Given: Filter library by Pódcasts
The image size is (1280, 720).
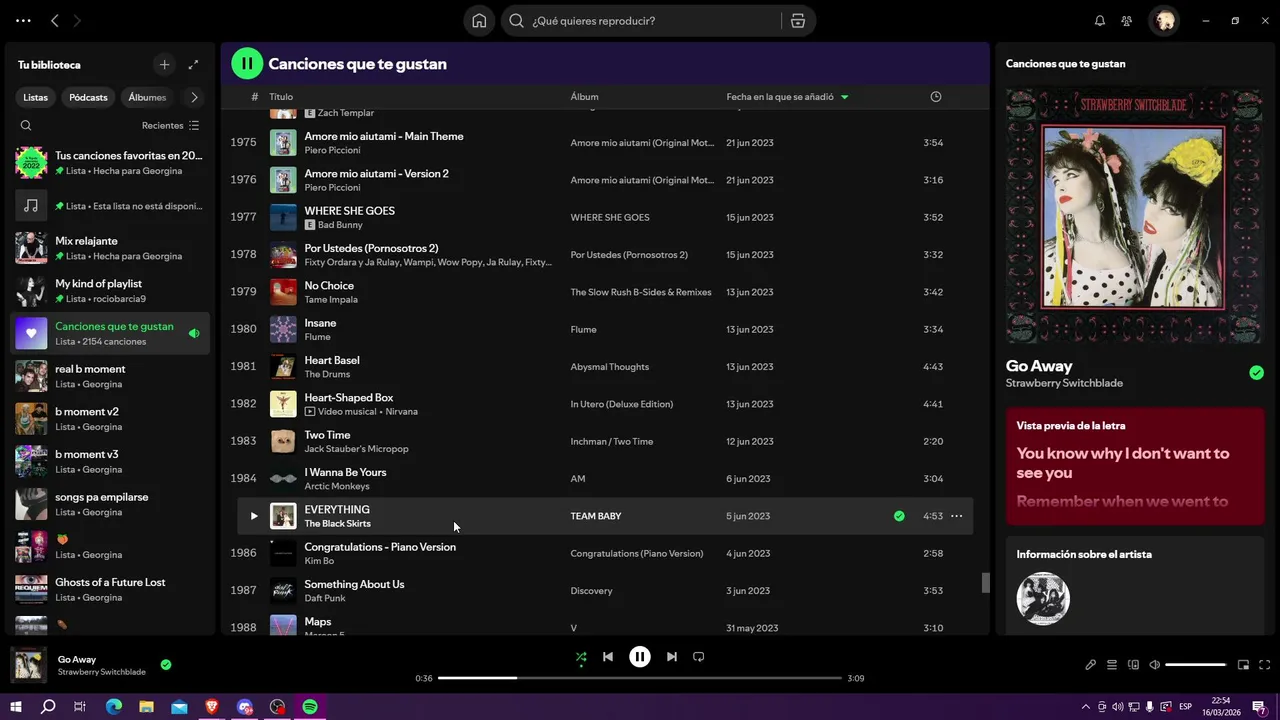Looking at the screenshot, I should click(88, 98).
